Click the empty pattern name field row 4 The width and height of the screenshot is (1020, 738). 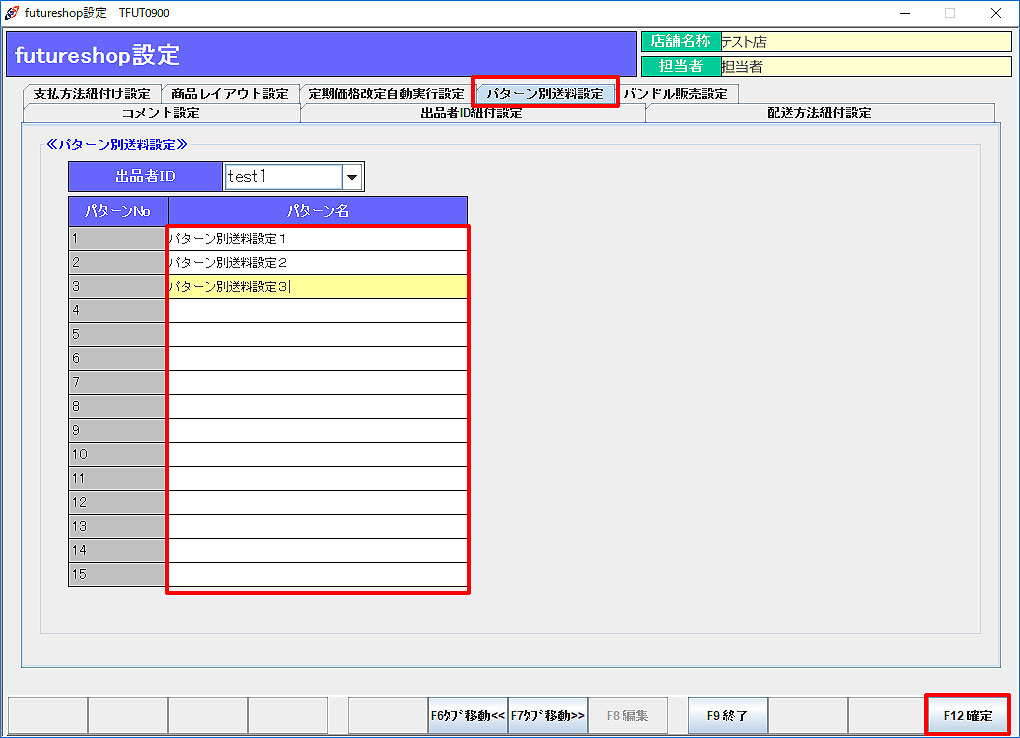point(317,311)
